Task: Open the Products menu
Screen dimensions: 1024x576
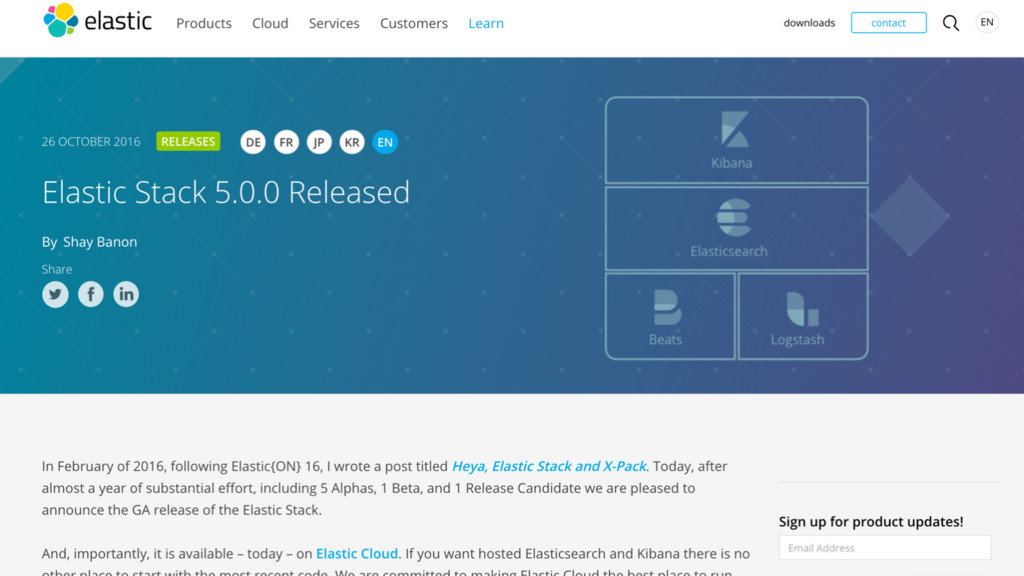Action: (x=204, y=23)
